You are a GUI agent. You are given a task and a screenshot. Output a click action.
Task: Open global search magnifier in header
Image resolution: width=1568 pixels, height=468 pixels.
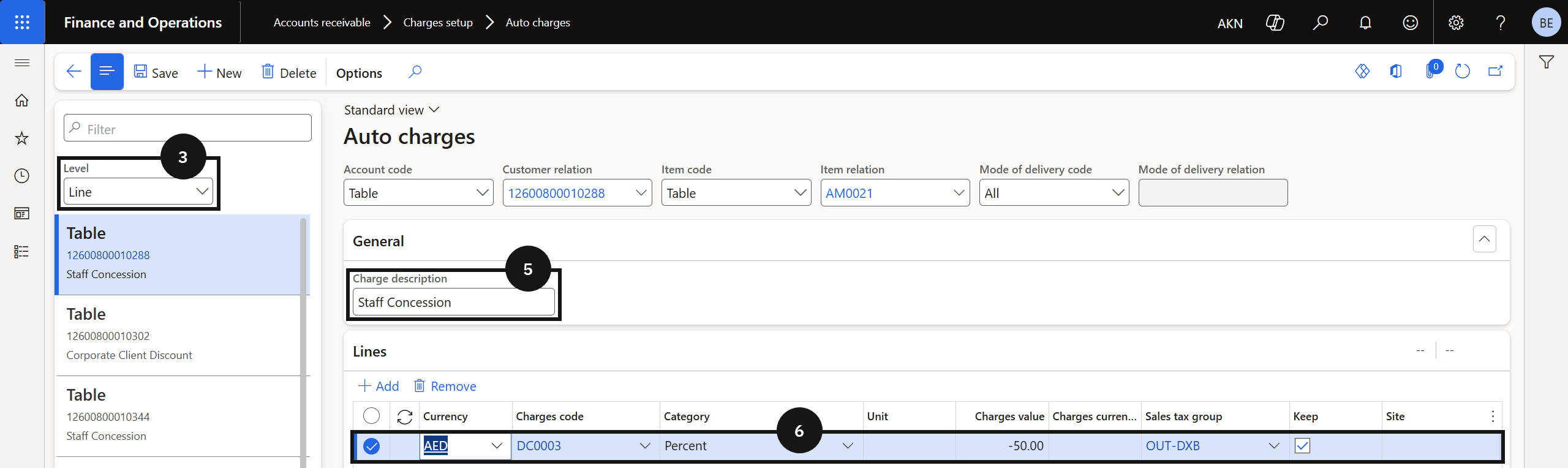click(1321, 23)
